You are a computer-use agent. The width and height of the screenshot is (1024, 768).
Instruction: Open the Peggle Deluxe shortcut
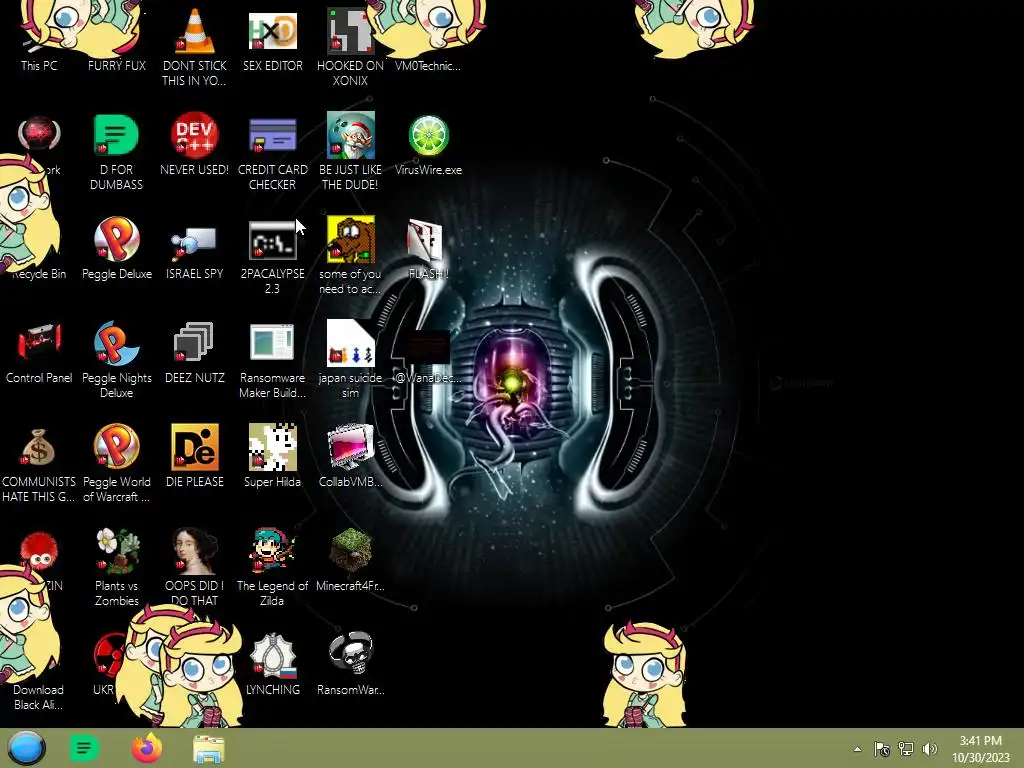116,239
